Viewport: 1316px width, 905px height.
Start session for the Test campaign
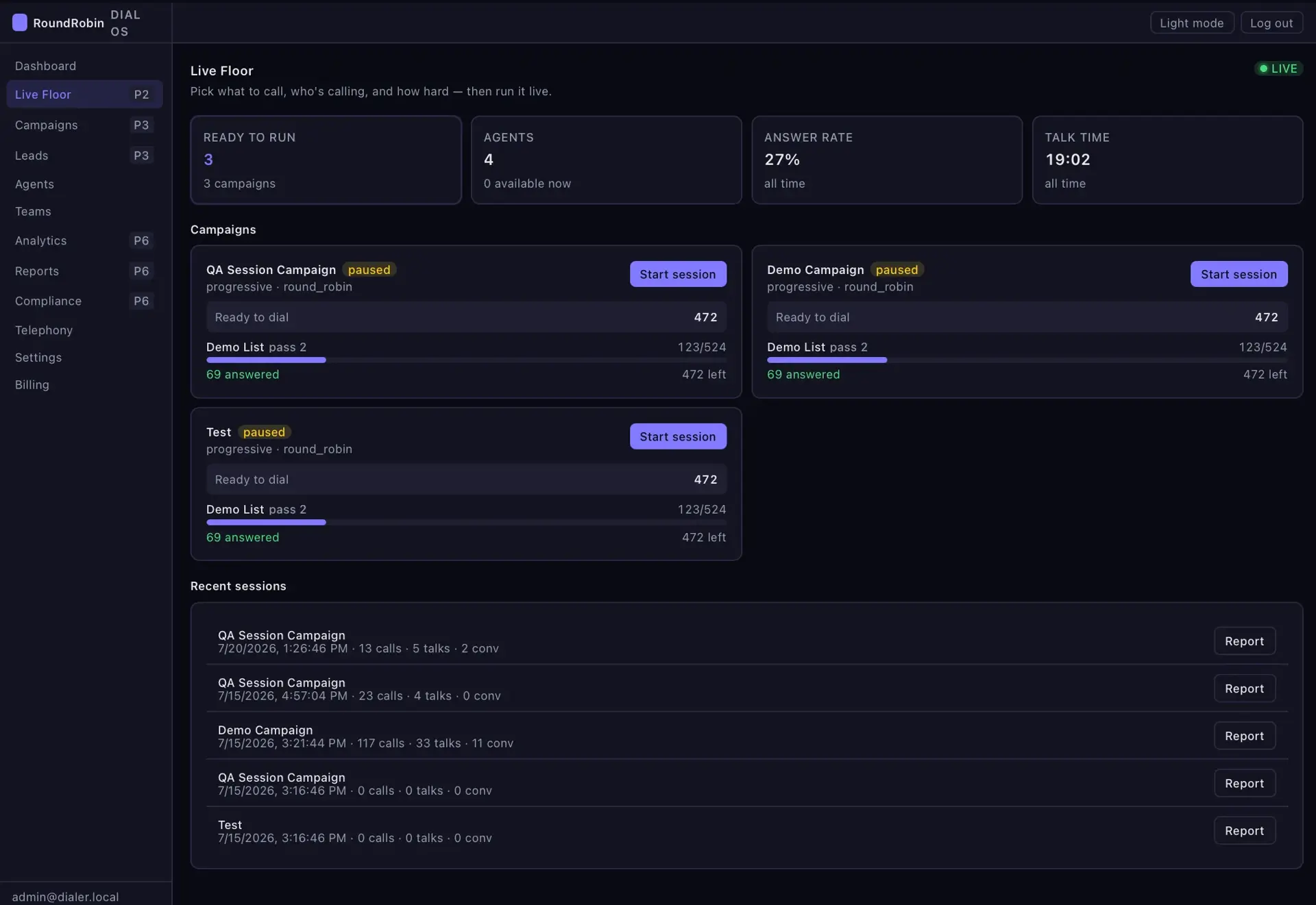(678, 436)
